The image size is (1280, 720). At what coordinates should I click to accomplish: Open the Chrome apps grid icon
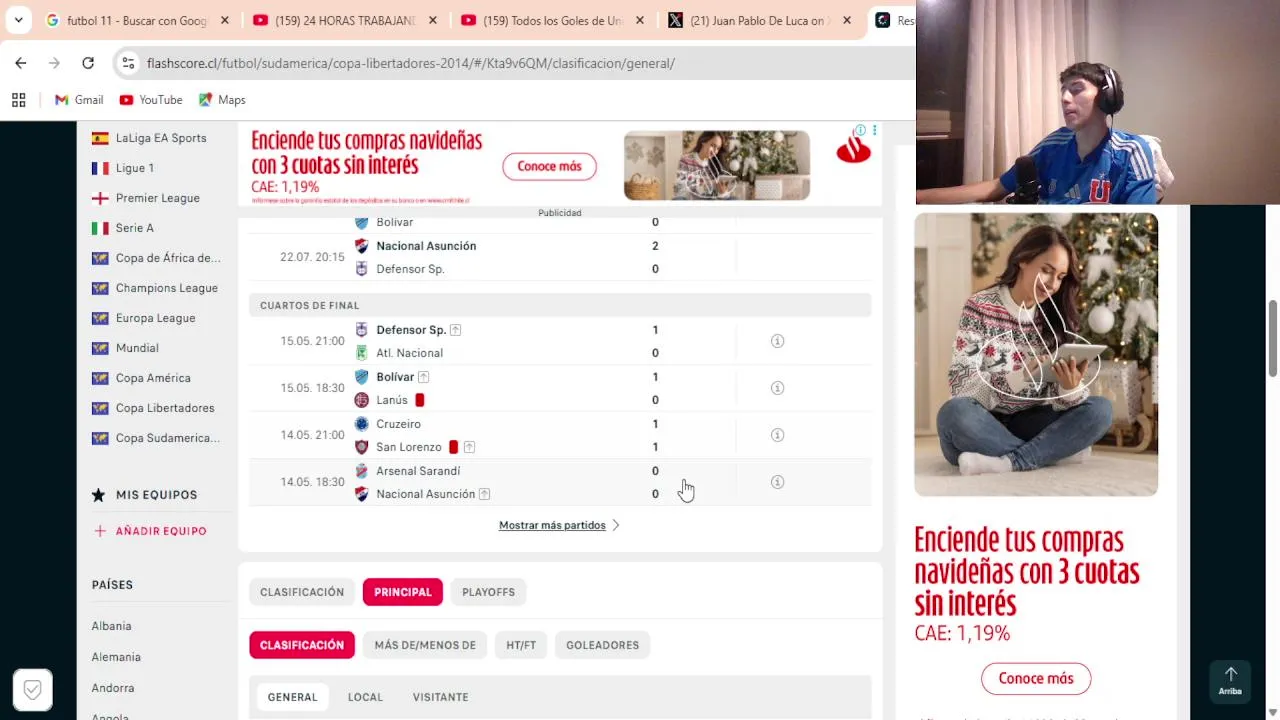pyautogui.click(x=18, y=100)
